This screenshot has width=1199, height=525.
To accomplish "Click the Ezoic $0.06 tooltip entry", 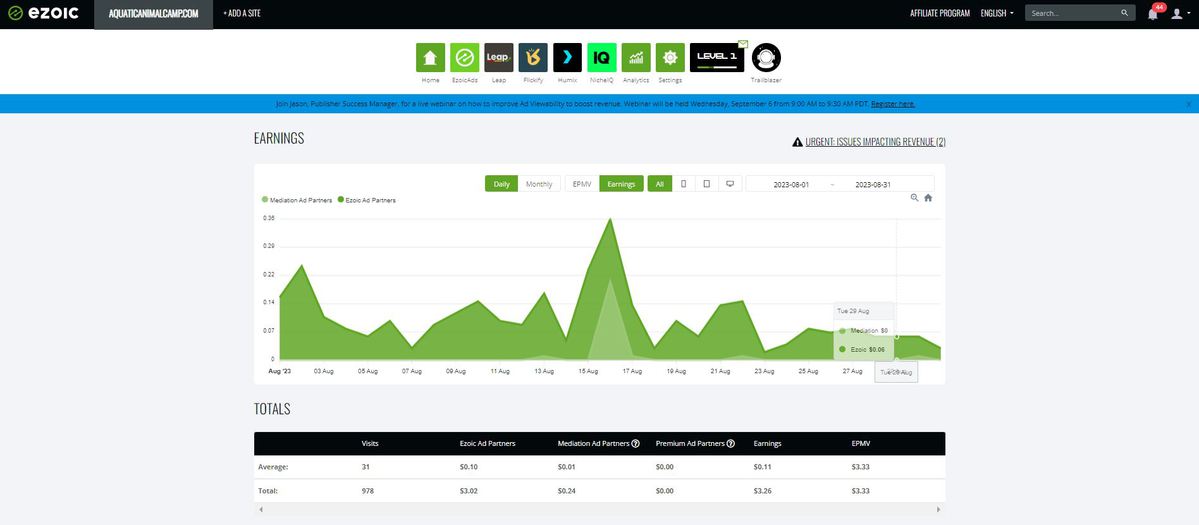I will [x=863, y=349].
